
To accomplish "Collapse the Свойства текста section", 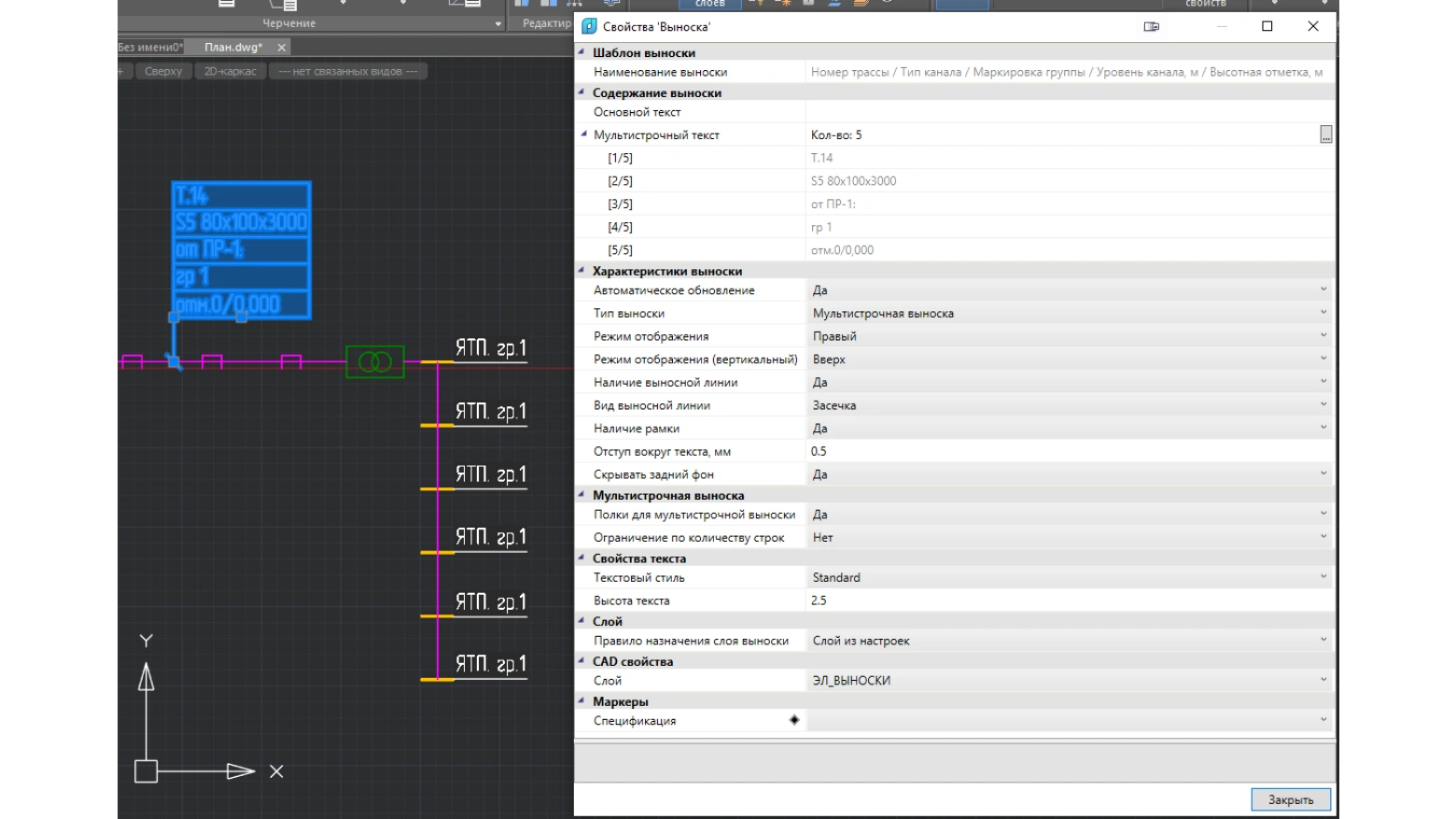I will click(581, 558).
